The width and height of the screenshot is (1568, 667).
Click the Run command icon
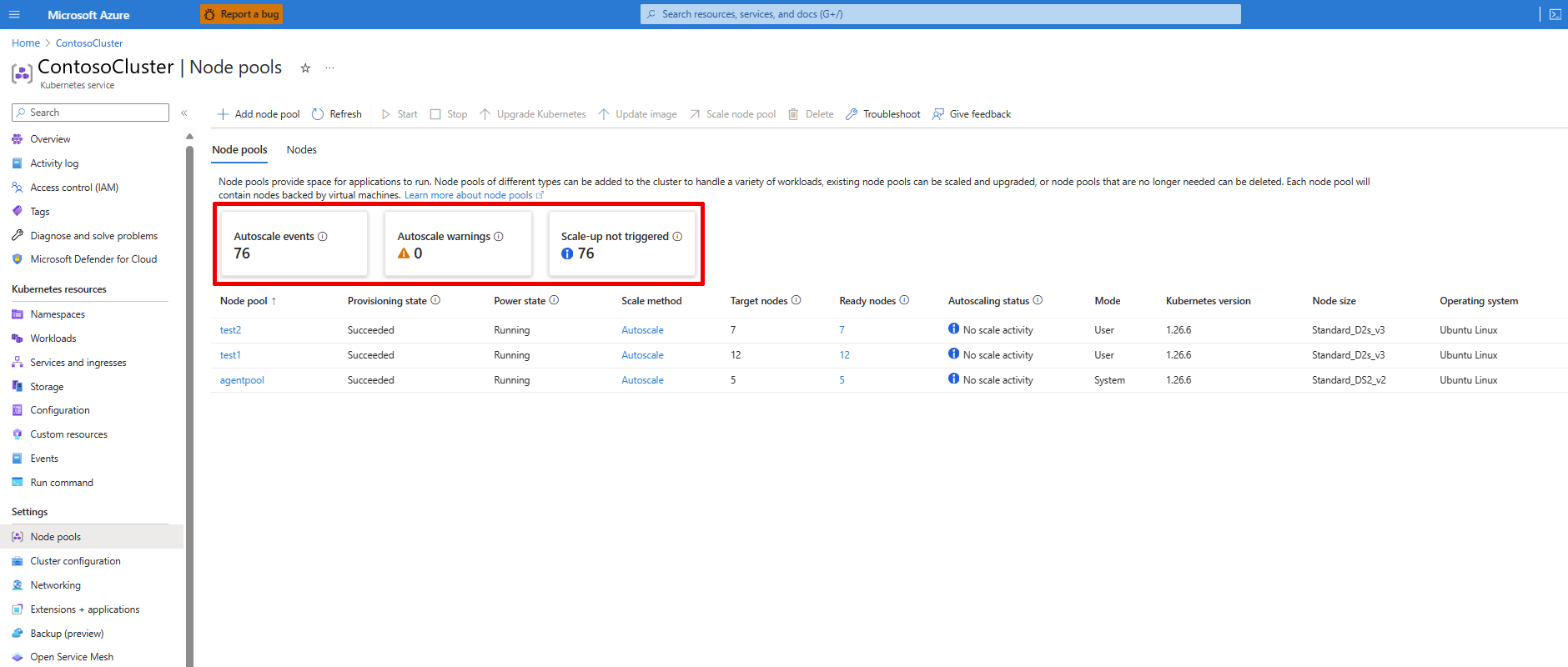[18, 483]
